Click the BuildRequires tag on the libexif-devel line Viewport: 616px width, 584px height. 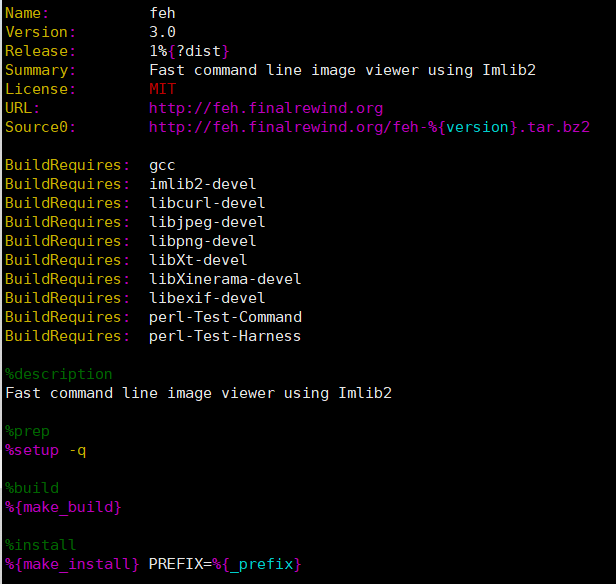67,298
